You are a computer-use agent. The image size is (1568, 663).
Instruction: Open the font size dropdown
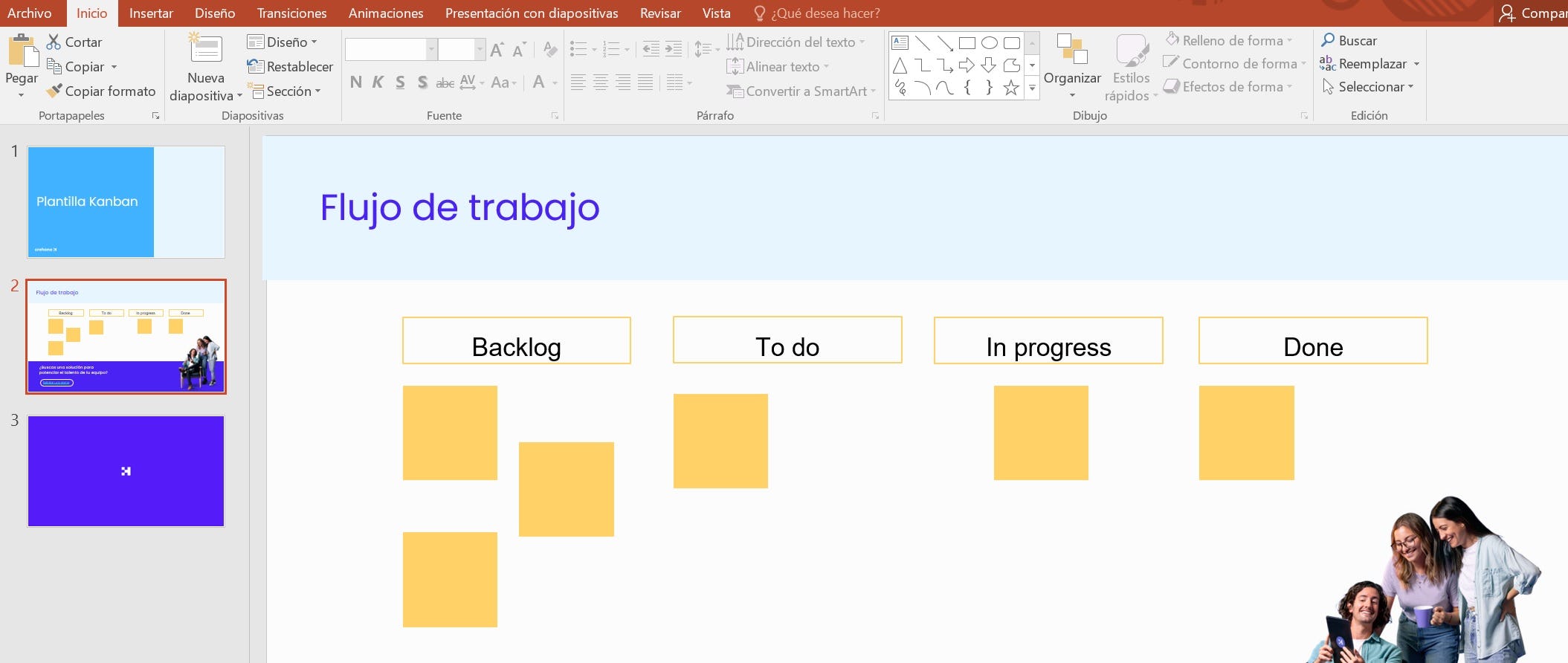click(x=480, y=50)
